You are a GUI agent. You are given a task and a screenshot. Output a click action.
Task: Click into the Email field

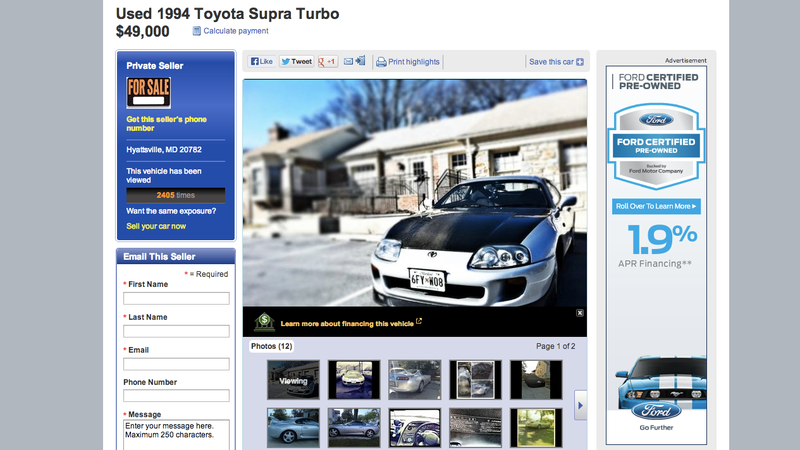(x=176, y=364)
